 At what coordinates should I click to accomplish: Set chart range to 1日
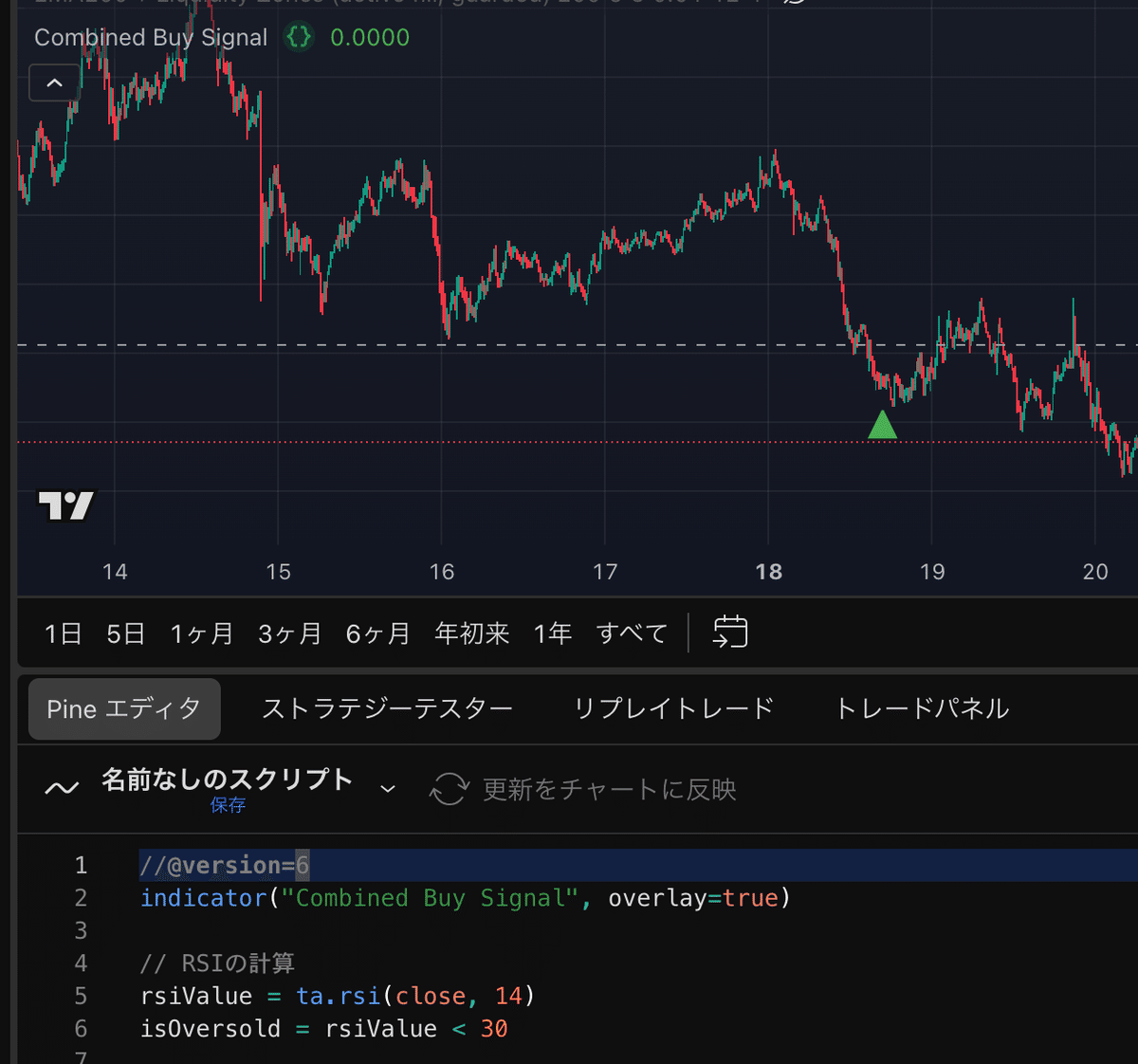coord(64,633)
